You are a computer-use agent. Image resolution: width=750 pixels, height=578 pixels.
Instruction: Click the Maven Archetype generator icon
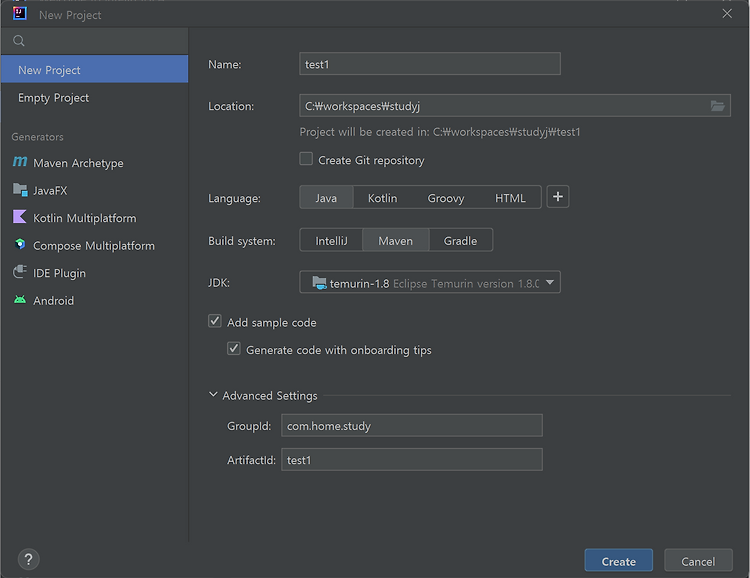click(20, 162)
